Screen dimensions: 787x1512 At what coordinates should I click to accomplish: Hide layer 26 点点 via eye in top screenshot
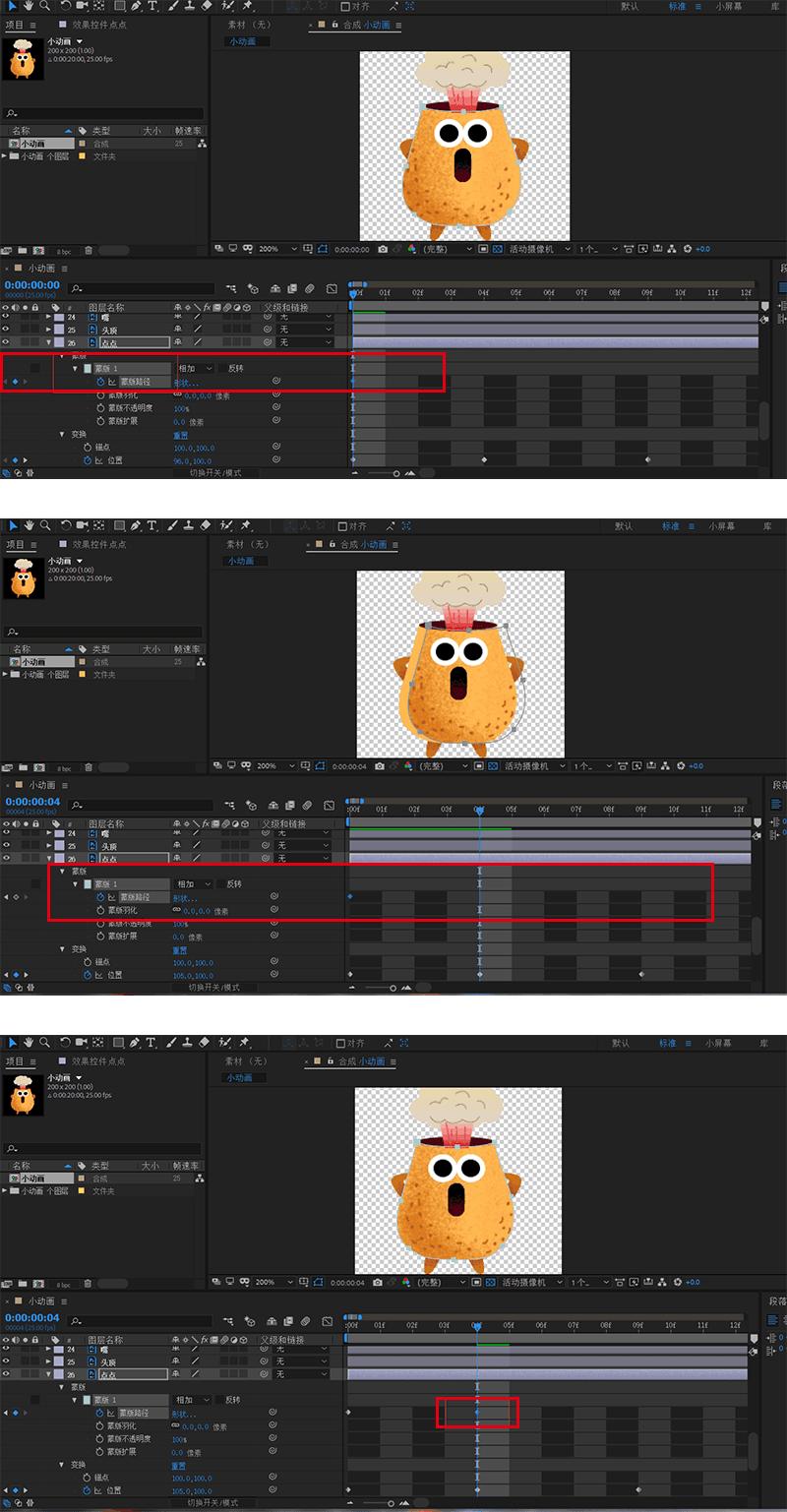[6, 342]
